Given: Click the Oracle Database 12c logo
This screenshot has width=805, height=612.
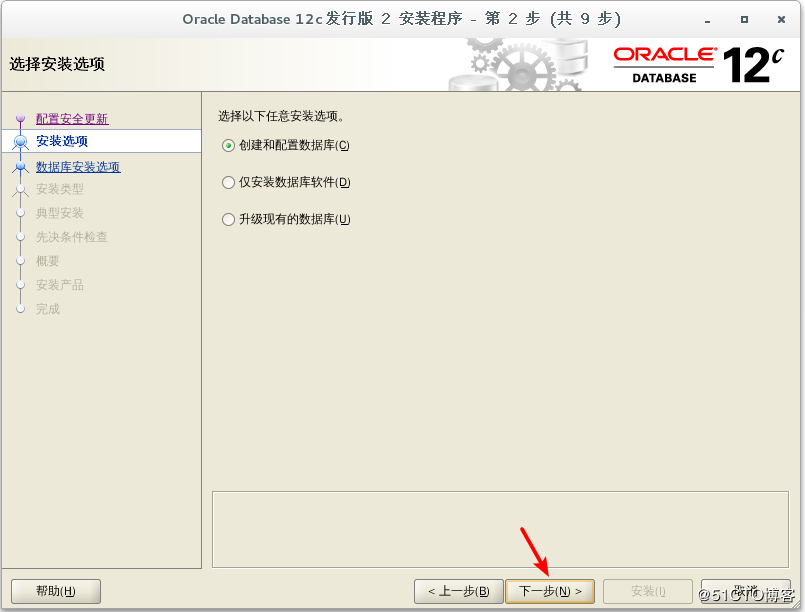Looking at the screenshot, I should point(698,65).
